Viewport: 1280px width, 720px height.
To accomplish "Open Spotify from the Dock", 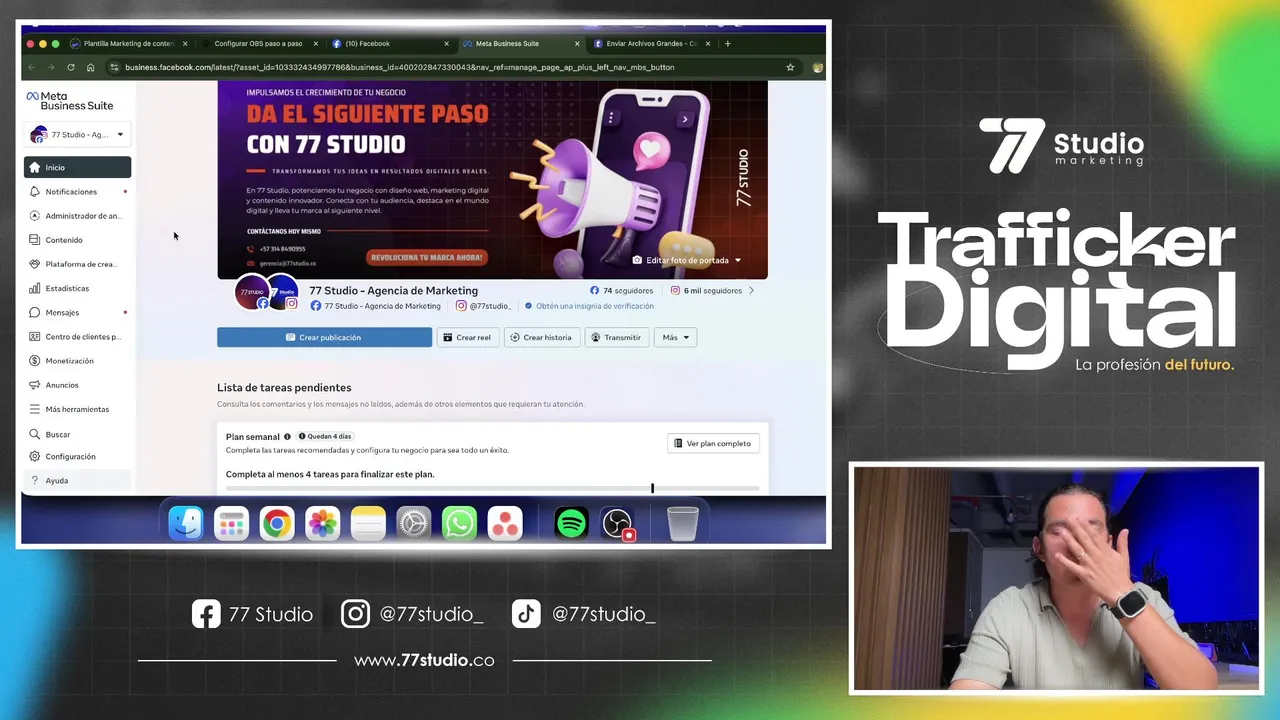I will coord(571,523).
